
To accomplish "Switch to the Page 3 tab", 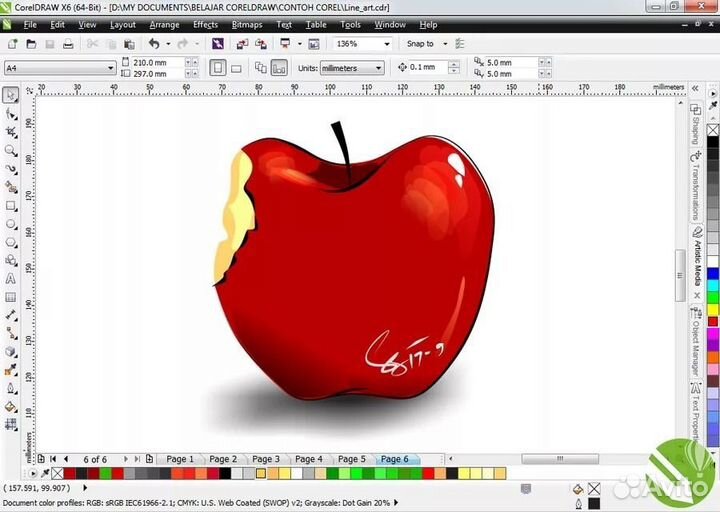I will coord(266,459).
